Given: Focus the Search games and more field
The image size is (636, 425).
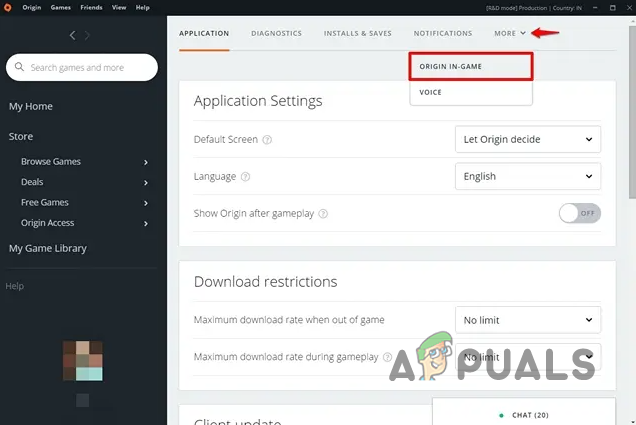Looking at the screenshot, I should point(82,67).
